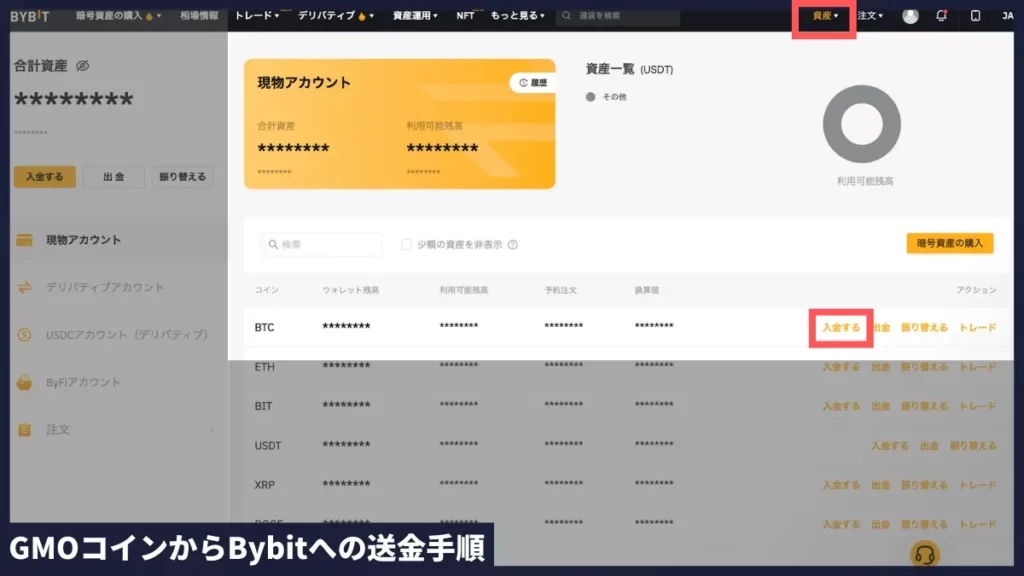Image resolution: width=1024 pixels, height=576 pixels.
Task: Click the mobile app download icon
Action: pyautogui.click(x=975, y=16)
